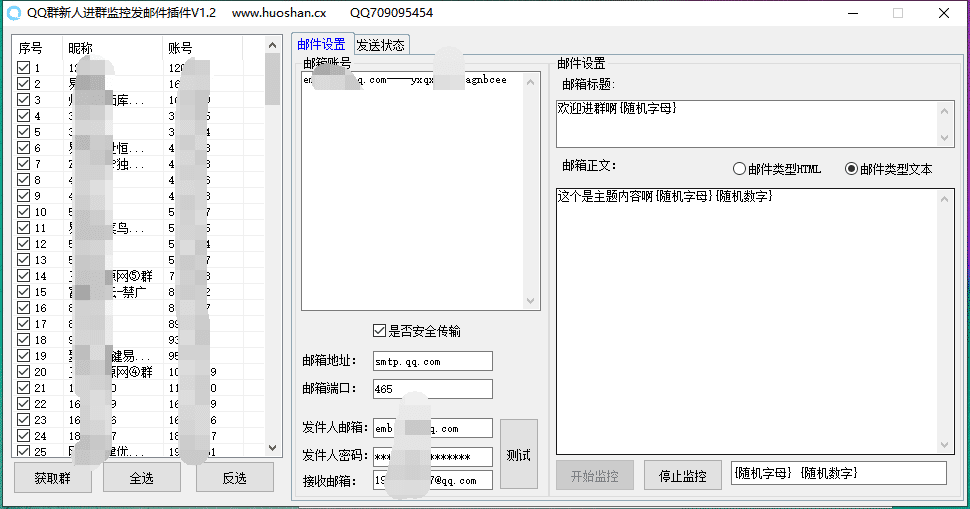This screenshot has width=970, height=509.
Task: Uncheck row 10 checkbox in group list
Action: [x=24, y=212]
